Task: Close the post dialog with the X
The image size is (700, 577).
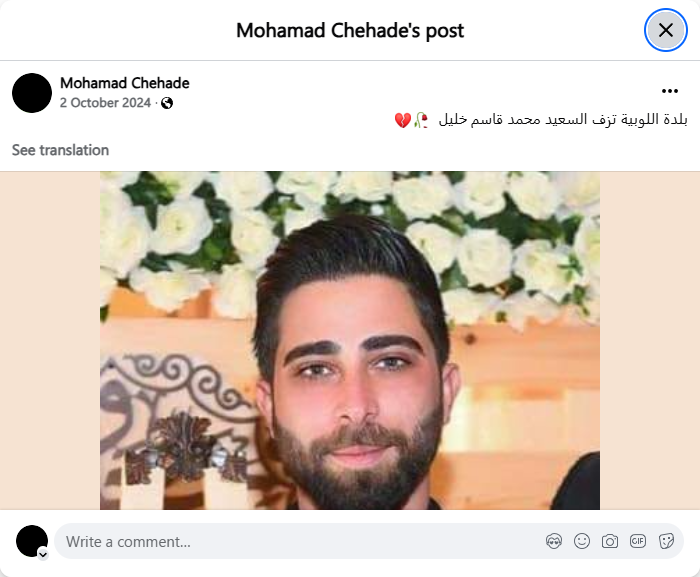Action: tap(666, 30)
